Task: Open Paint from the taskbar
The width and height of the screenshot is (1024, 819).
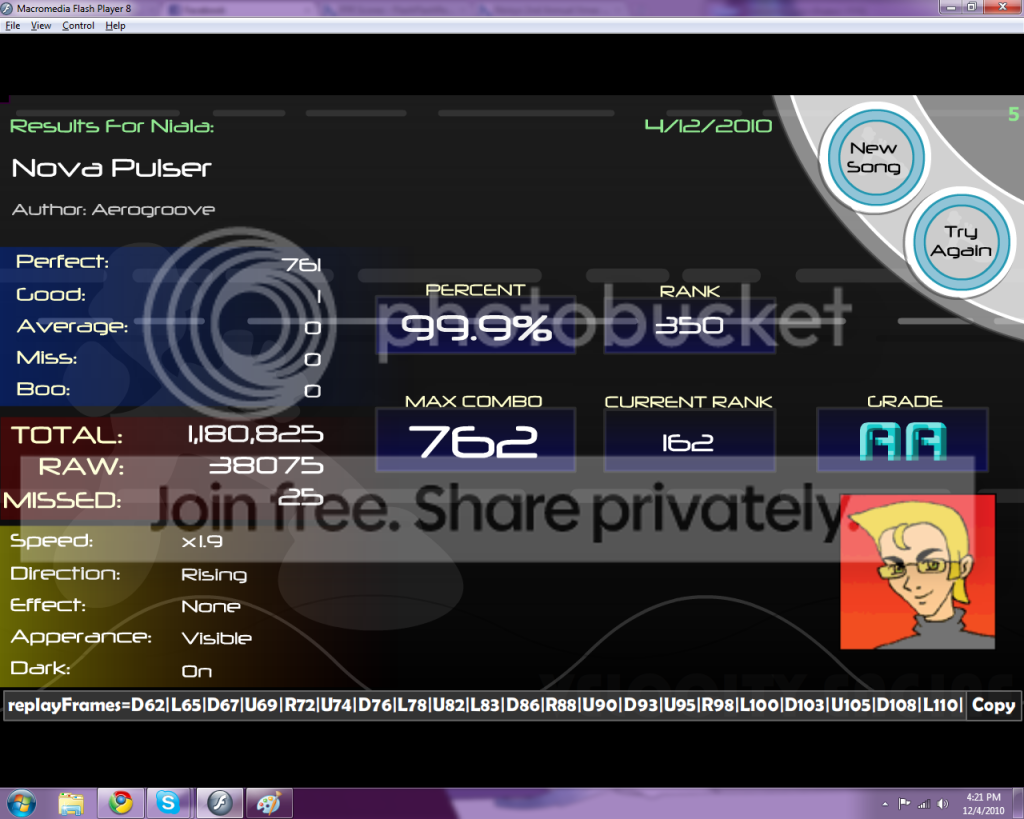Action: 269,802
